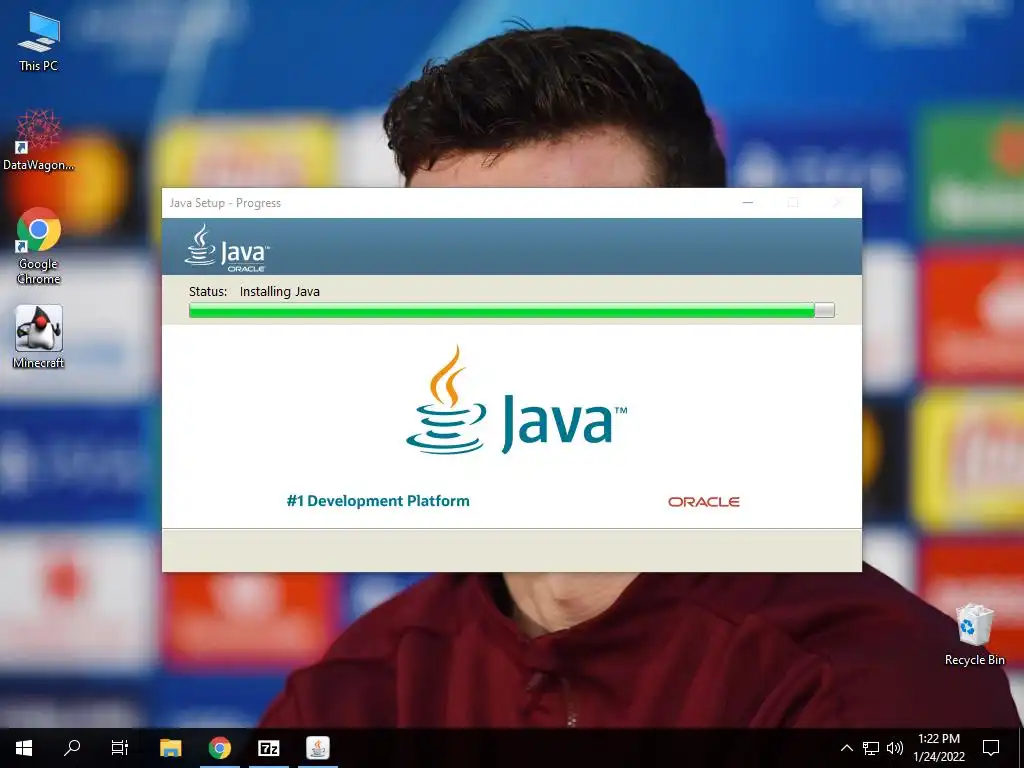1024x768 pixels.
Task: Open the clock showing 1:22 PM
Action: (x=939, y=748)
